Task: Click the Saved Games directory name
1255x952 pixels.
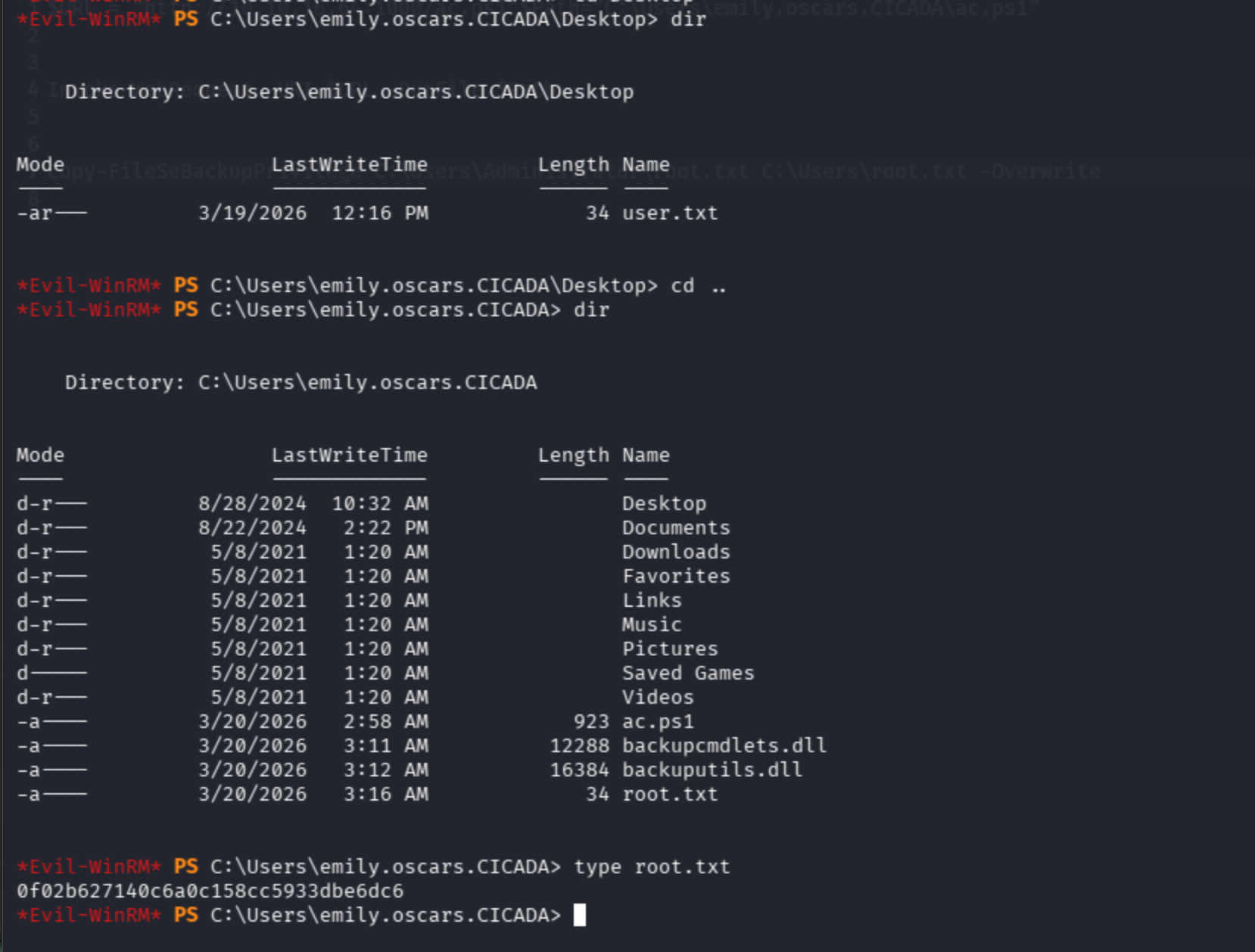Action: pos(687,673)
